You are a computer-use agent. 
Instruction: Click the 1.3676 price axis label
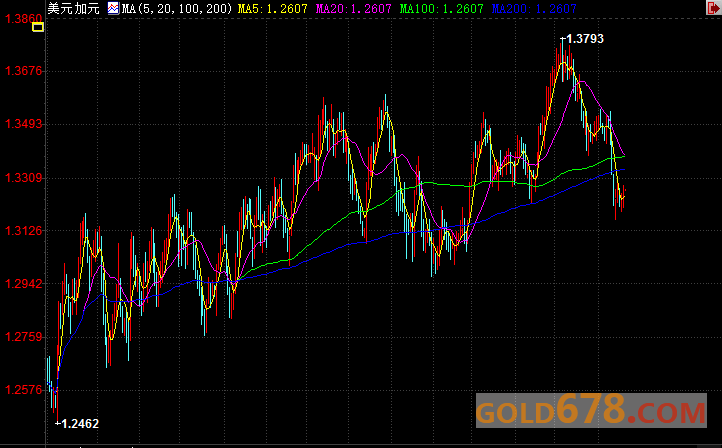tap(22, 71)
